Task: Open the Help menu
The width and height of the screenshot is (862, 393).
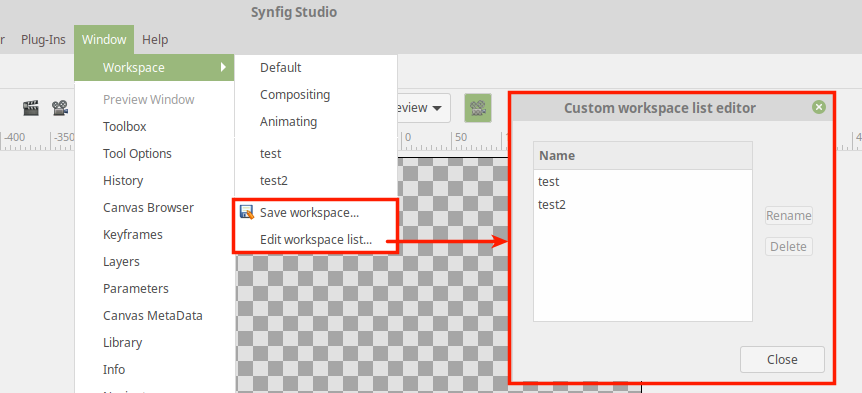Action: (155, 40)
